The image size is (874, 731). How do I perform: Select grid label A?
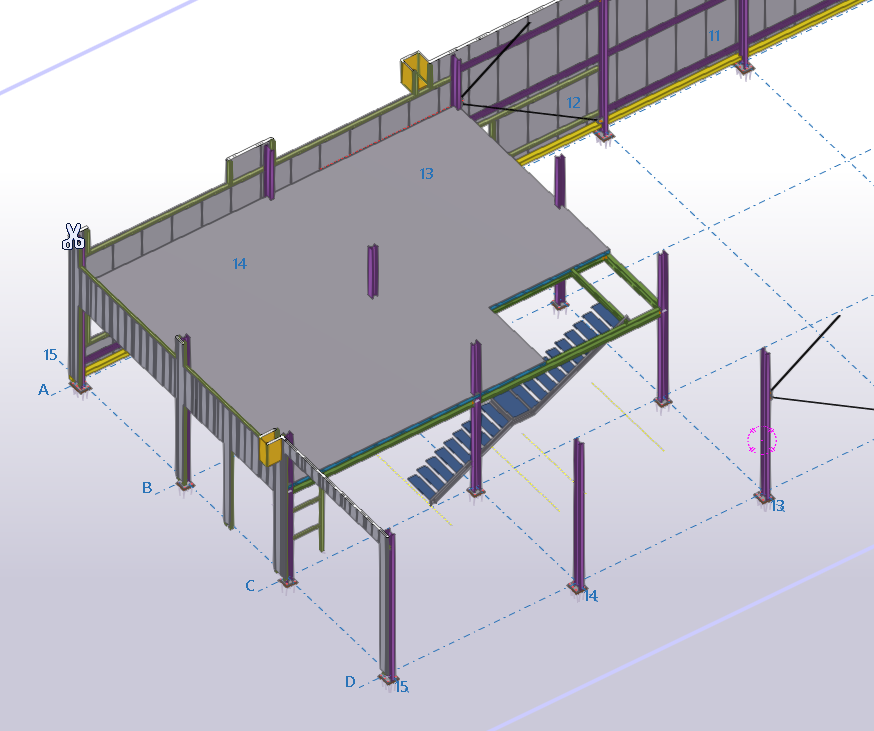(43, 389)
